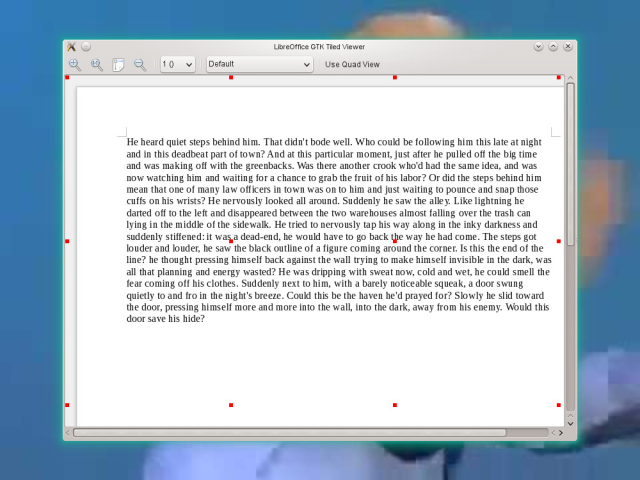Open the window menu icon in the title bar
Screen dimensions: 640x480
[x=71, y=46]
